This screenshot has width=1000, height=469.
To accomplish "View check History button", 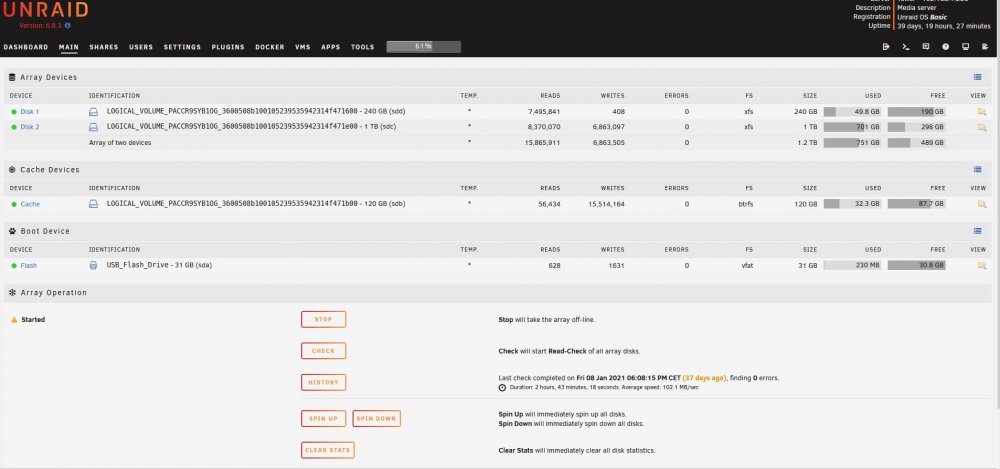I will tap(323, 383).
